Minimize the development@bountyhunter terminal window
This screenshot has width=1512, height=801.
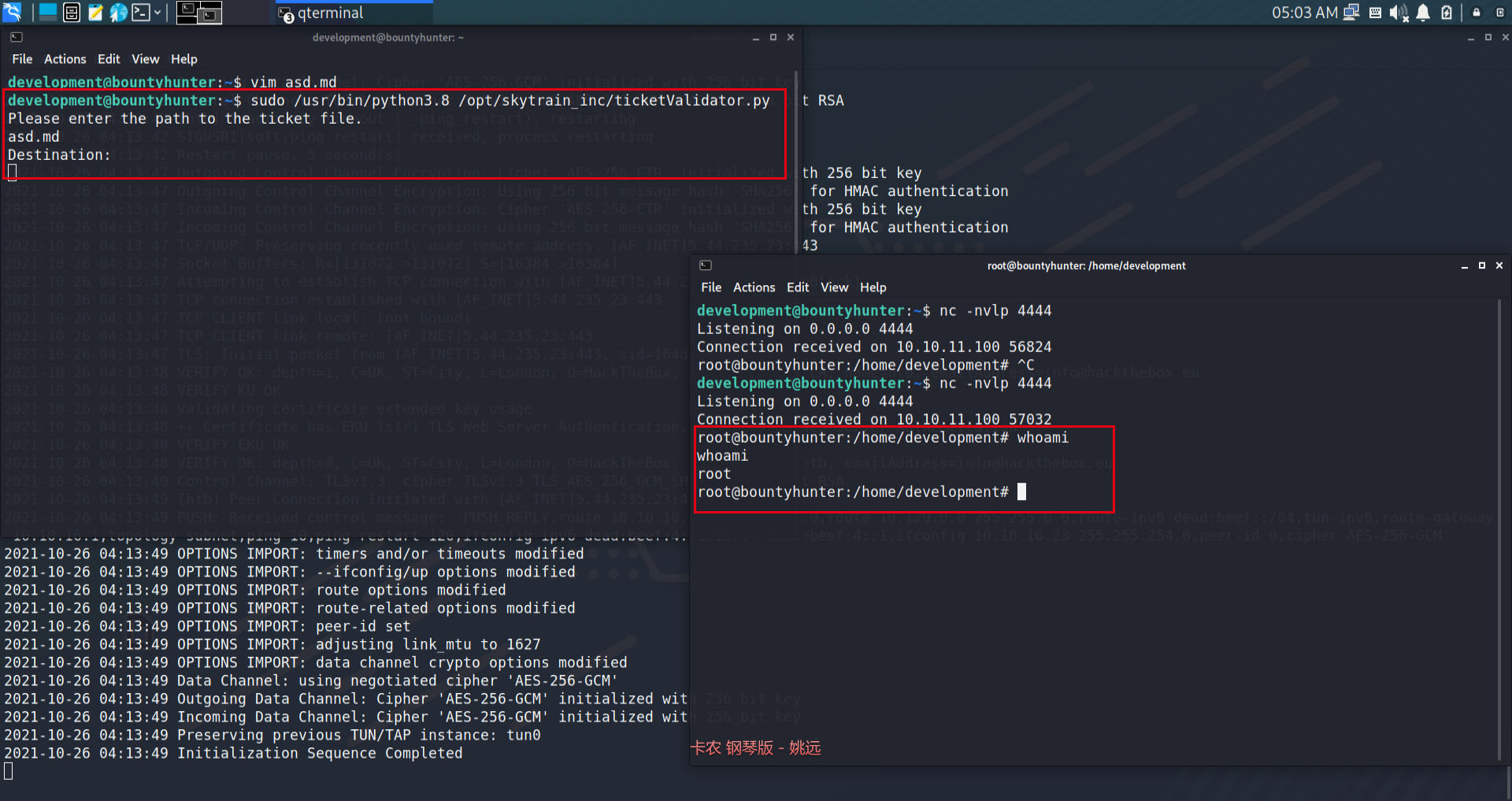(756, 38)
